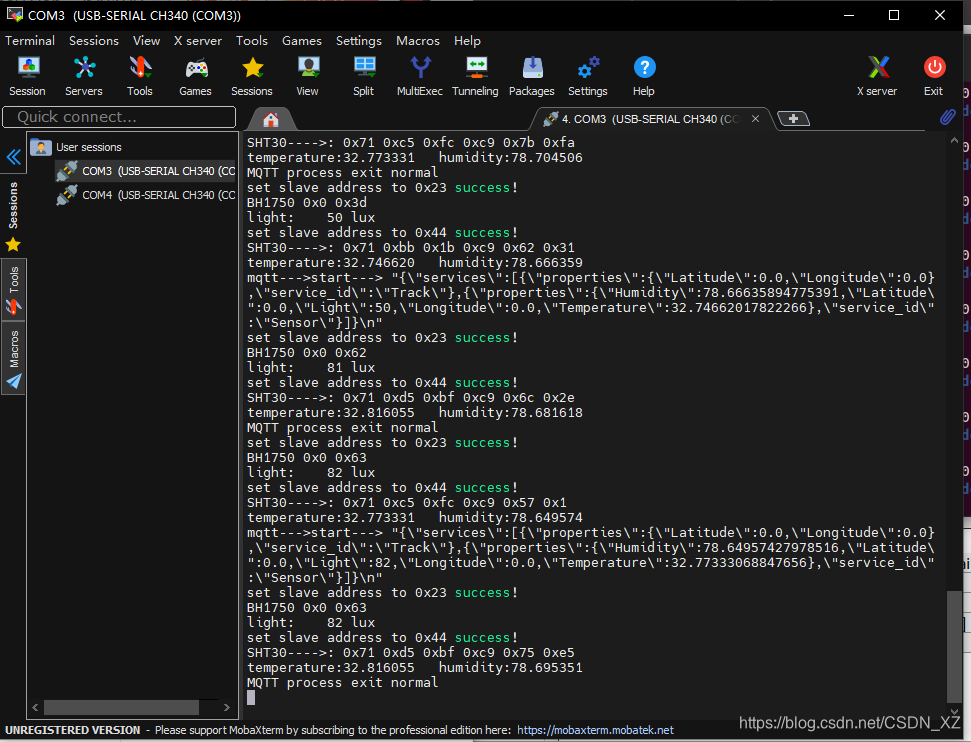The image size is (971, 742).
Task: Click the "BH1750 0x0 0x3d" terminal line
Action: [307, 203]
